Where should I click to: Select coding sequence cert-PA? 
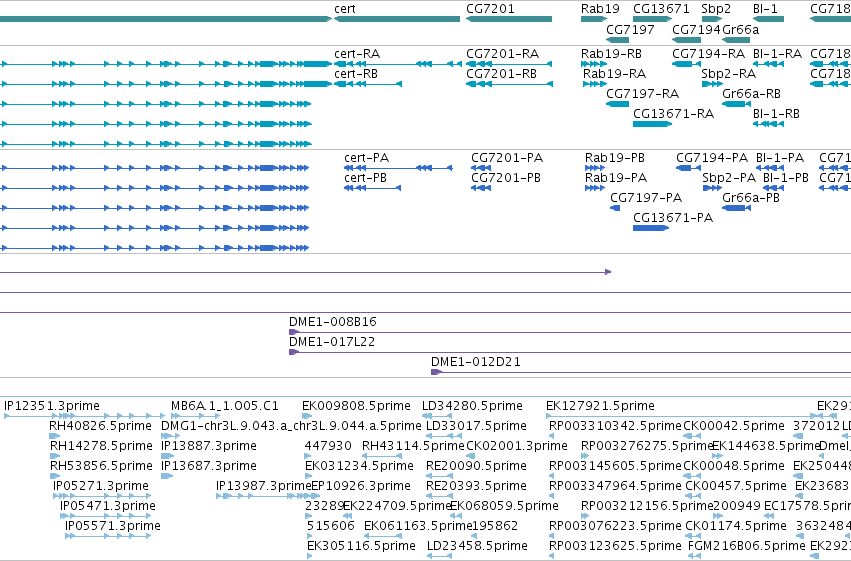pos(398,168)
